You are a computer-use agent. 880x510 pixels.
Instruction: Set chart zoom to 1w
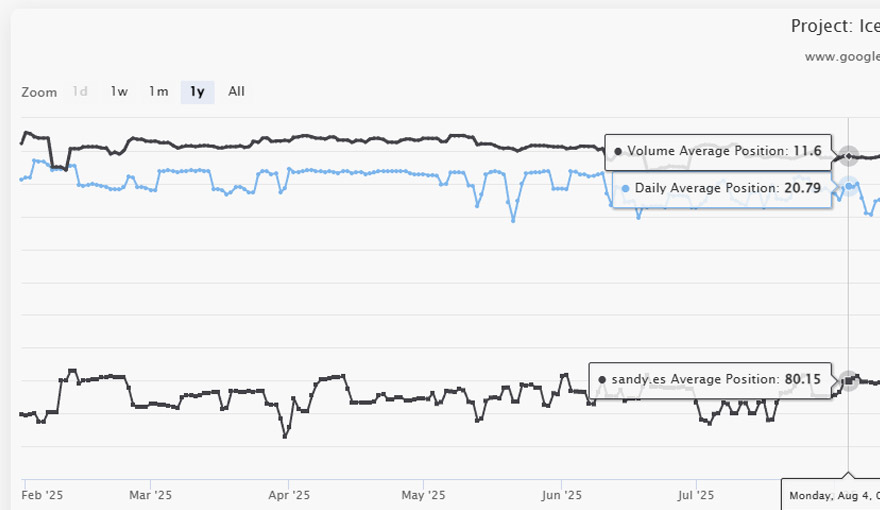(119, 92)
